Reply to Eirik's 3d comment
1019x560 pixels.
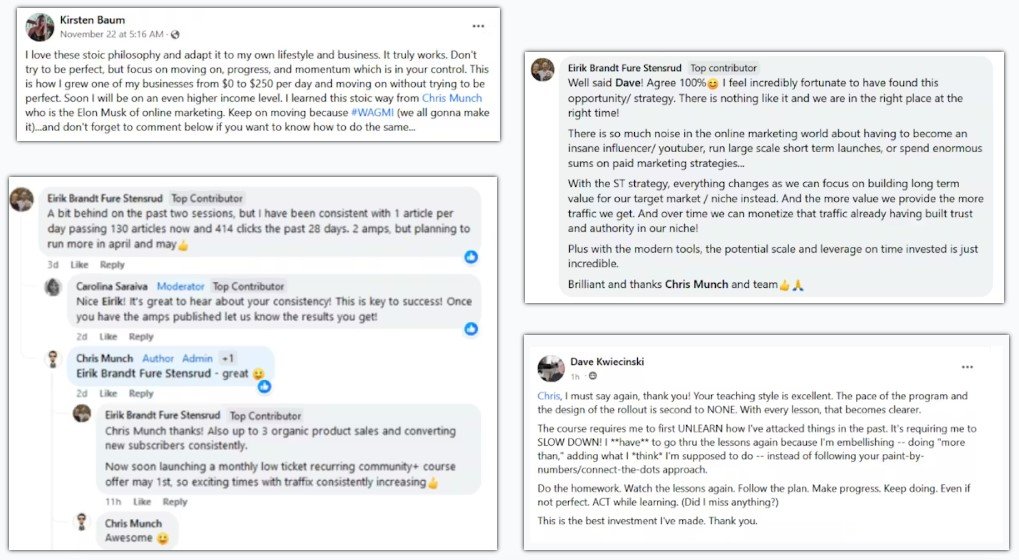(112, 265)
